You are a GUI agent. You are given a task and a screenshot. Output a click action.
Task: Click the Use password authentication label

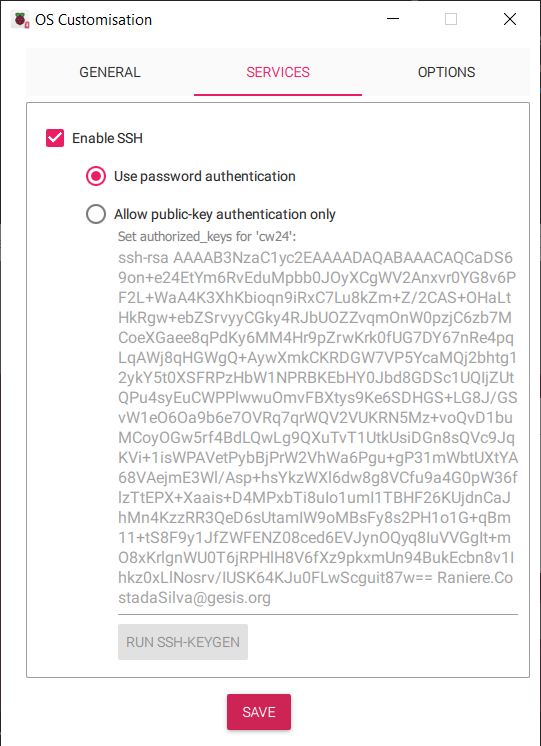[205, 177]
